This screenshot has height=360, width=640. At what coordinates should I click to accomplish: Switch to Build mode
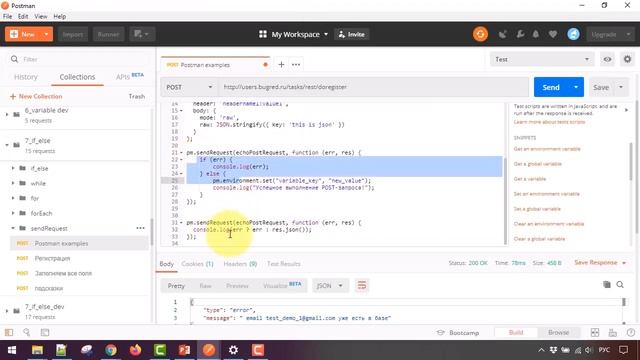(516, 333)
